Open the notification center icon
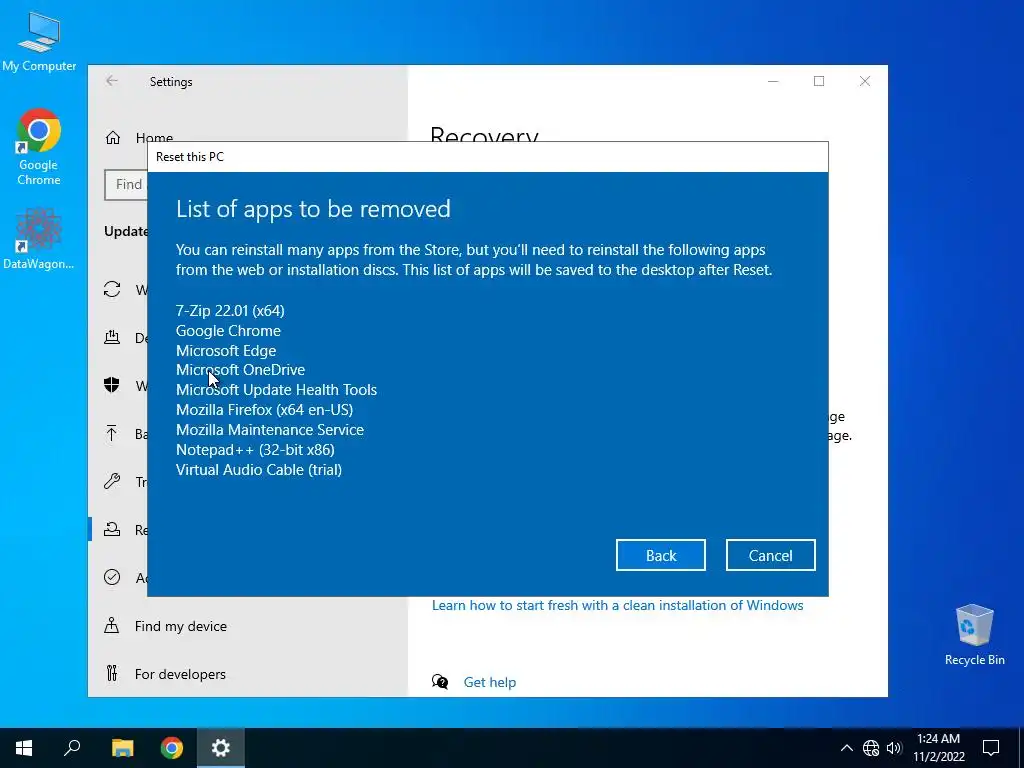Image resolution: width=1024 pixels, height=768 pixels. point(991,748)
